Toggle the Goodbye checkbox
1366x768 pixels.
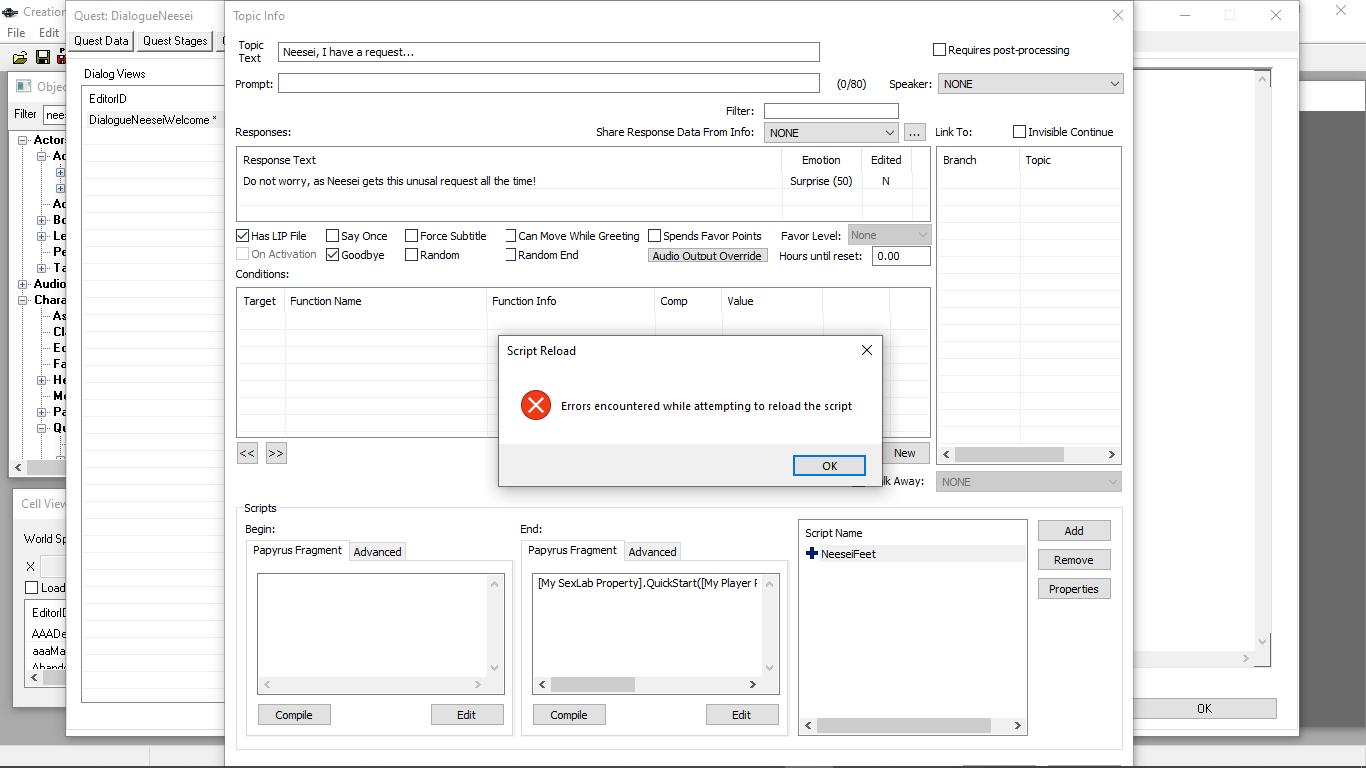pyautogui.click(x=332, y=255)
